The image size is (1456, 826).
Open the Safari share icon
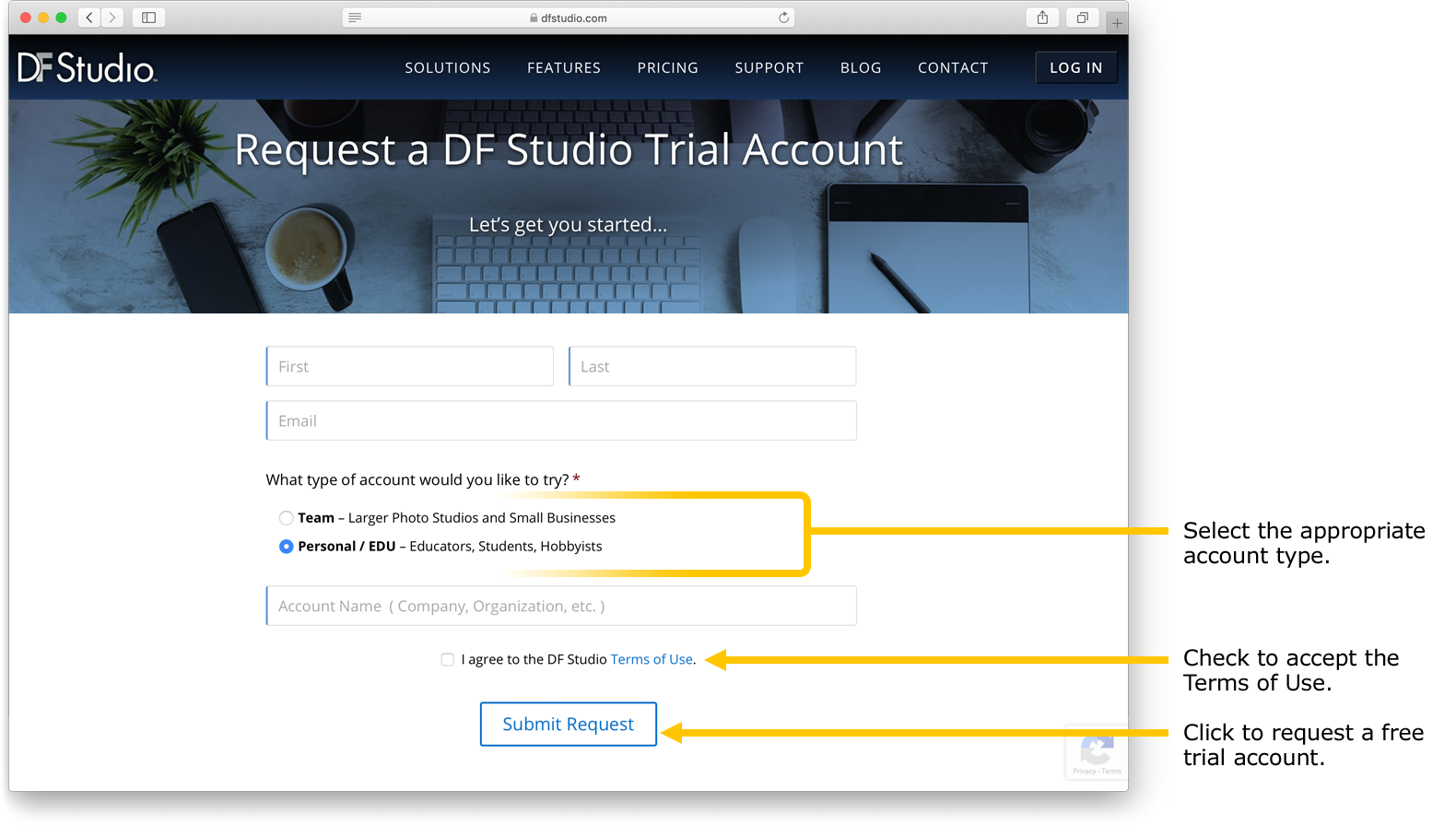tap(1042, 18)
